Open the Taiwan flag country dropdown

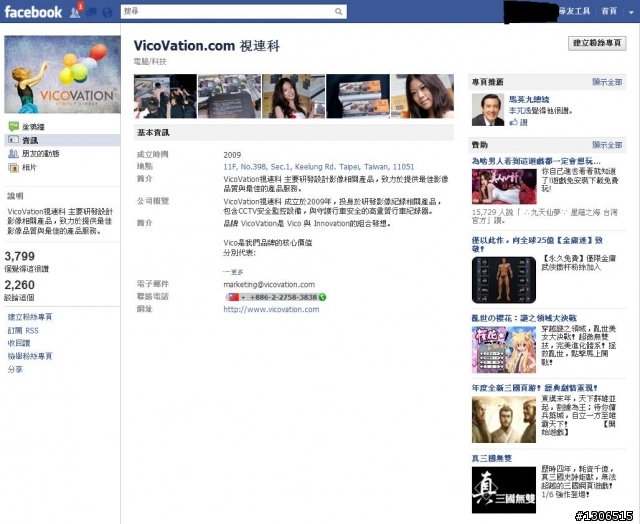point(236,297)
